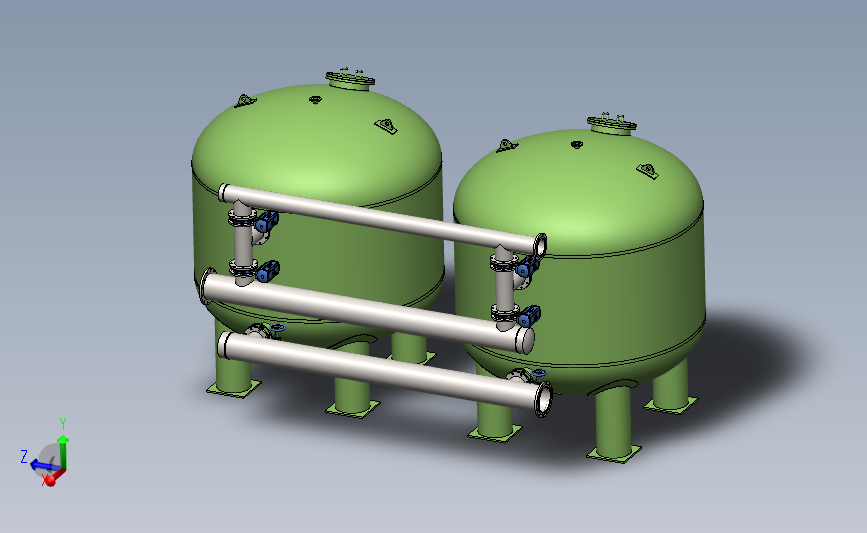Pick the right tank's upper blue valve actuator
The image size is (867, 533).
pos(528,266)
